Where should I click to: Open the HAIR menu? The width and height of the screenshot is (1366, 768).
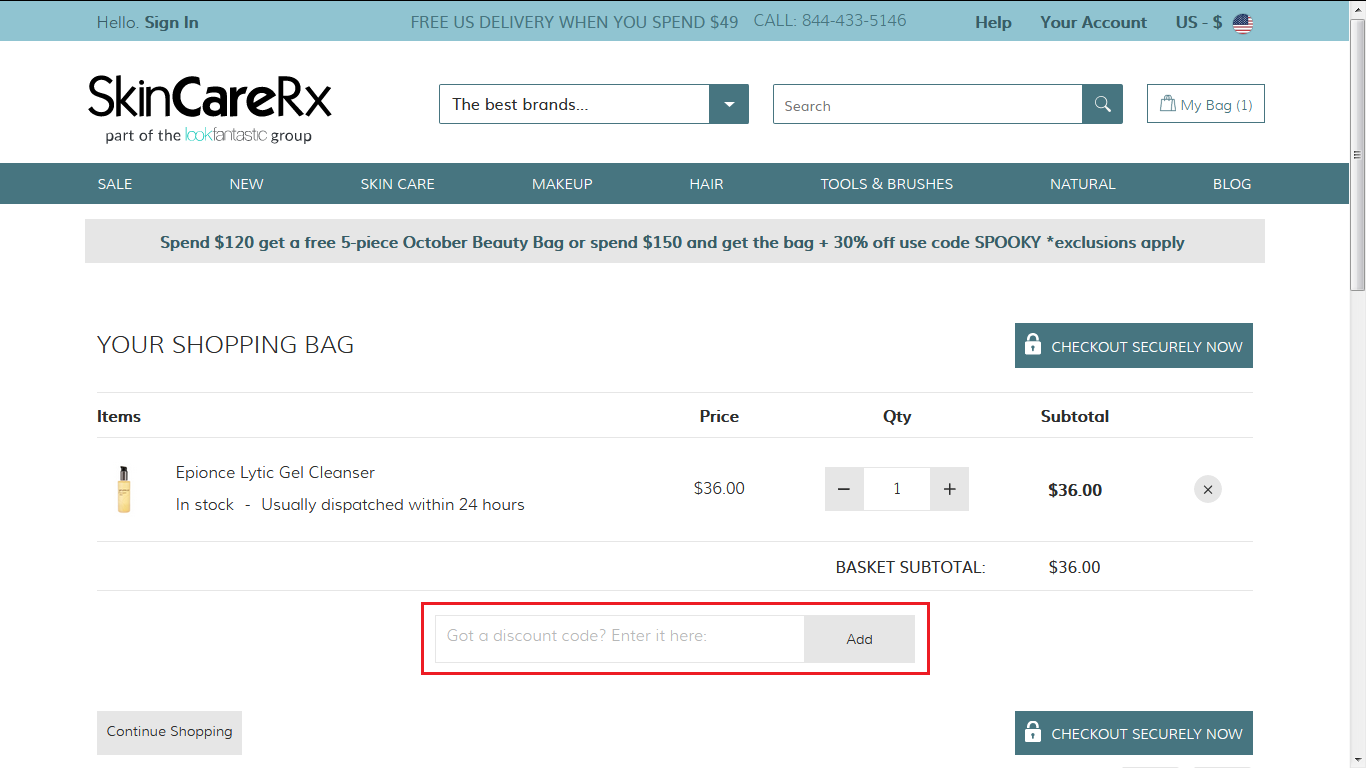tap(706, 184)
